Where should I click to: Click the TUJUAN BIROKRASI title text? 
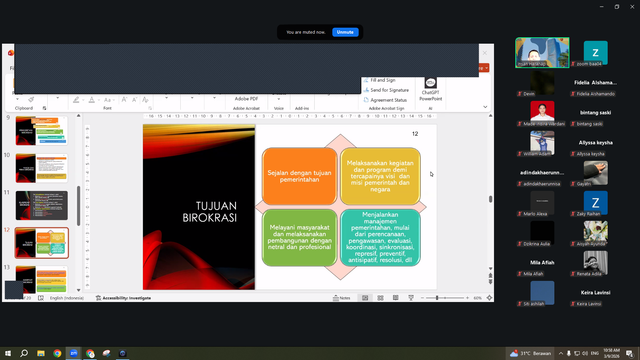[210, 211]
